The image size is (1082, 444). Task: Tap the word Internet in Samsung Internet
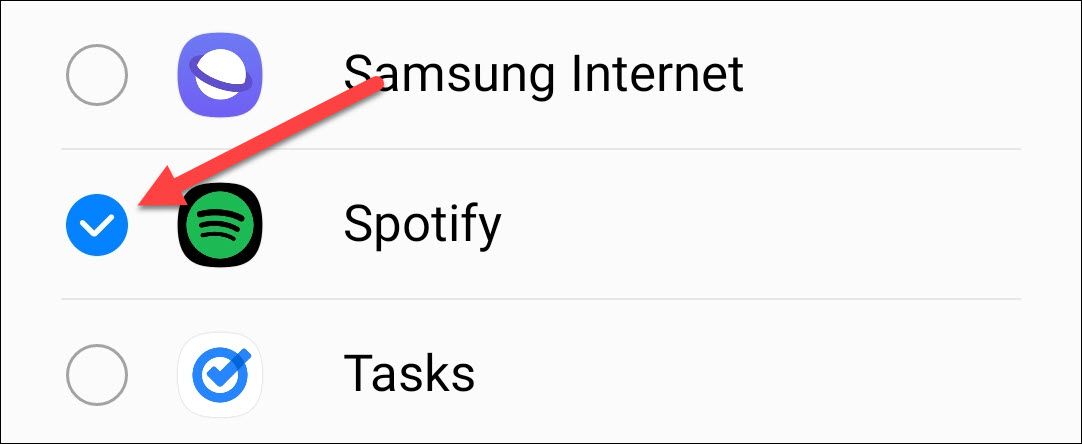[657, 73]
